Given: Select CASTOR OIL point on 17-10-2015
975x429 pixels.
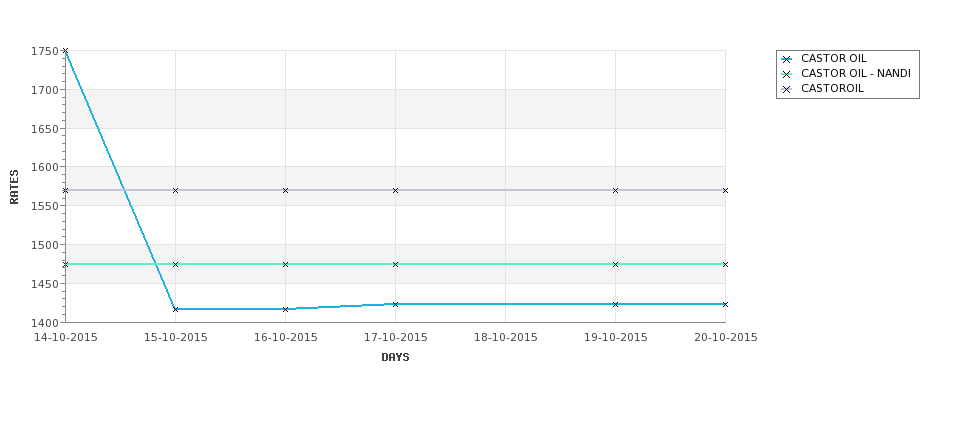Looking at the screenshot, I should pos(395,304).
